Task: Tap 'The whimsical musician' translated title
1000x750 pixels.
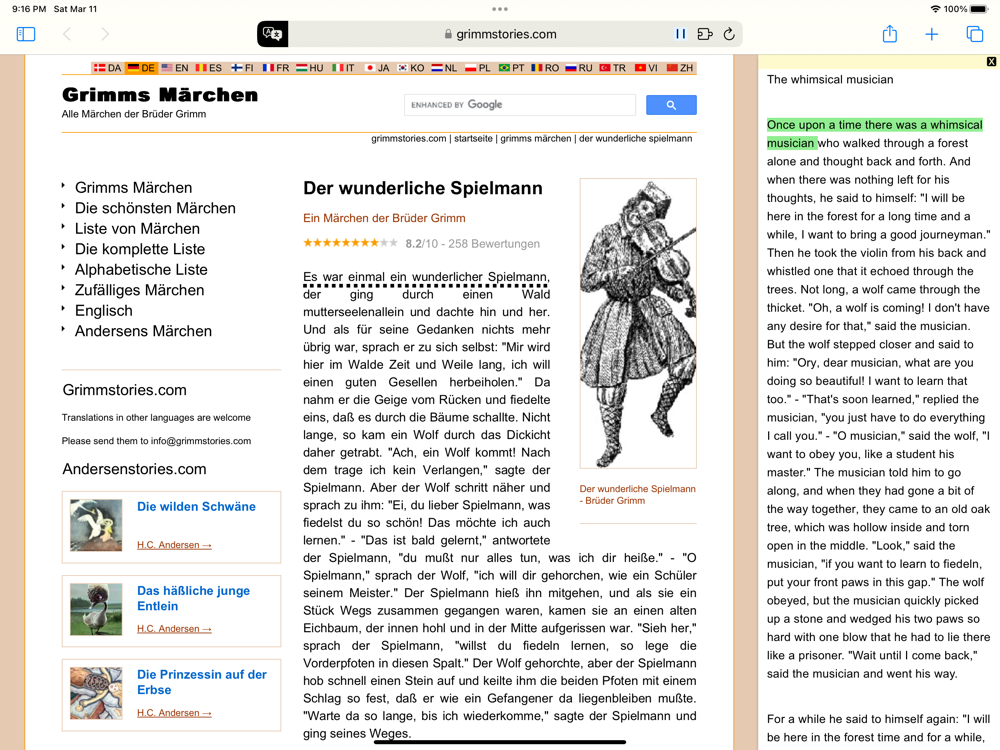Action: tap(830, 80)
